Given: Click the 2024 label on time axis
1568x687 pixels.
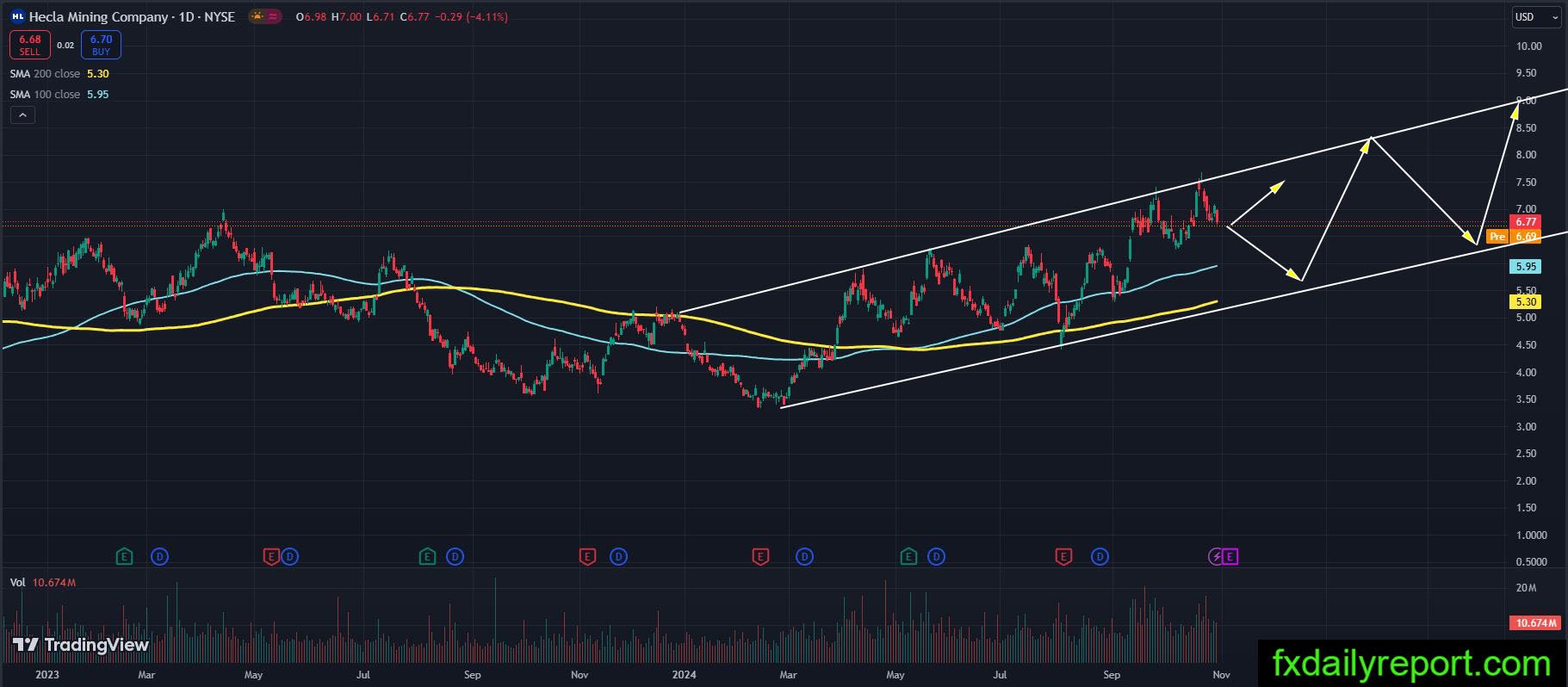Looking at the screenshot, I should tap(684, 675).
